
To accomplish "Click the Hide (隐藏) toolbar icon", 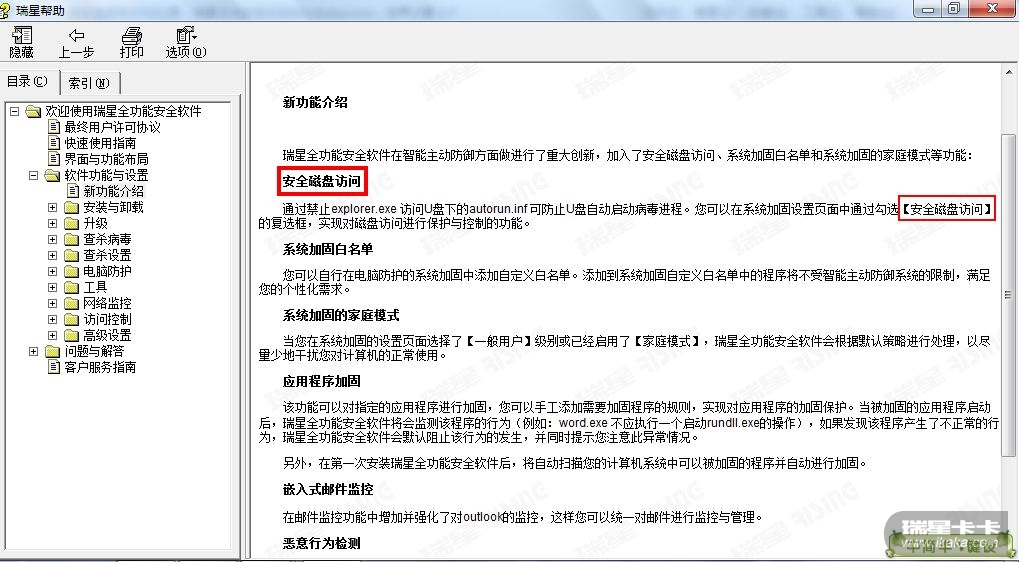I will [x=23, y=34].
